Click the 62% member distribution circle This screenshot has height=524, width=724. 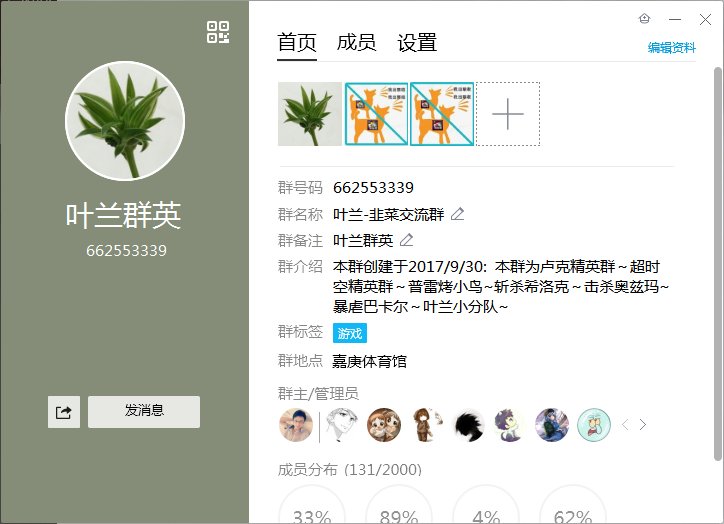(573, 504)
